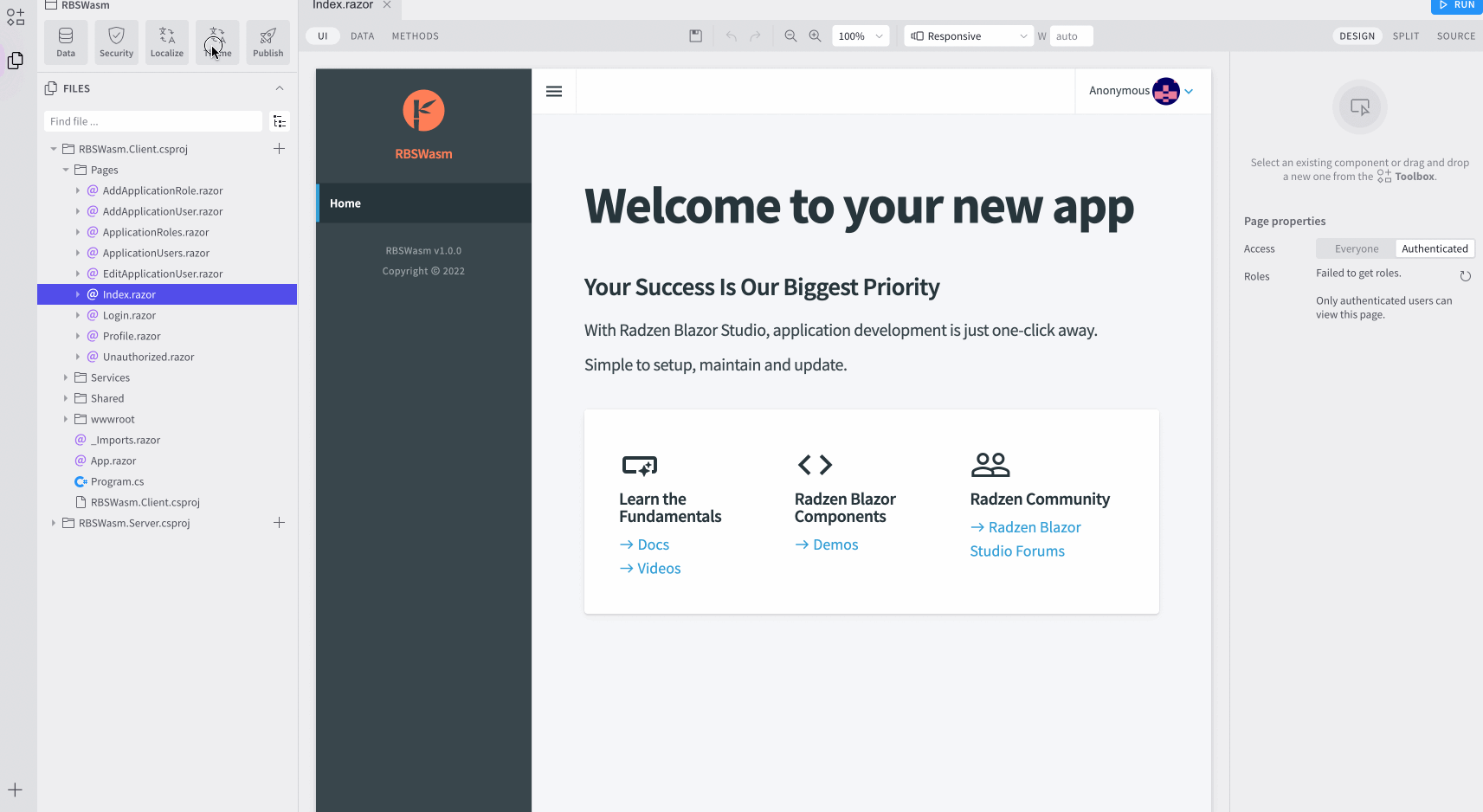Screen dimensions: 1483x812
Task: Zoom in on the design canvas
Action: click(x=815, y=35)
